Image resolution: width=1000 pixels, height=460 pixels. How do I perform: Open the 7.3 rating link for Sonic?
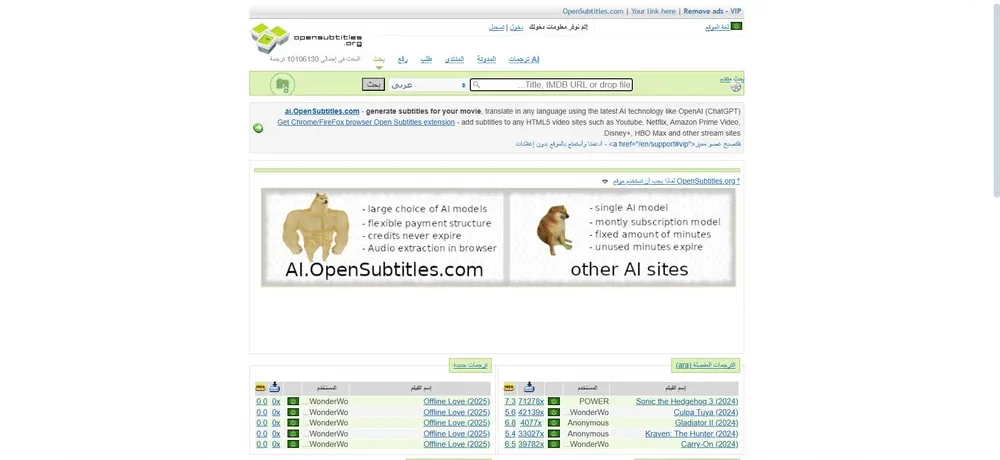coord(510,401)
